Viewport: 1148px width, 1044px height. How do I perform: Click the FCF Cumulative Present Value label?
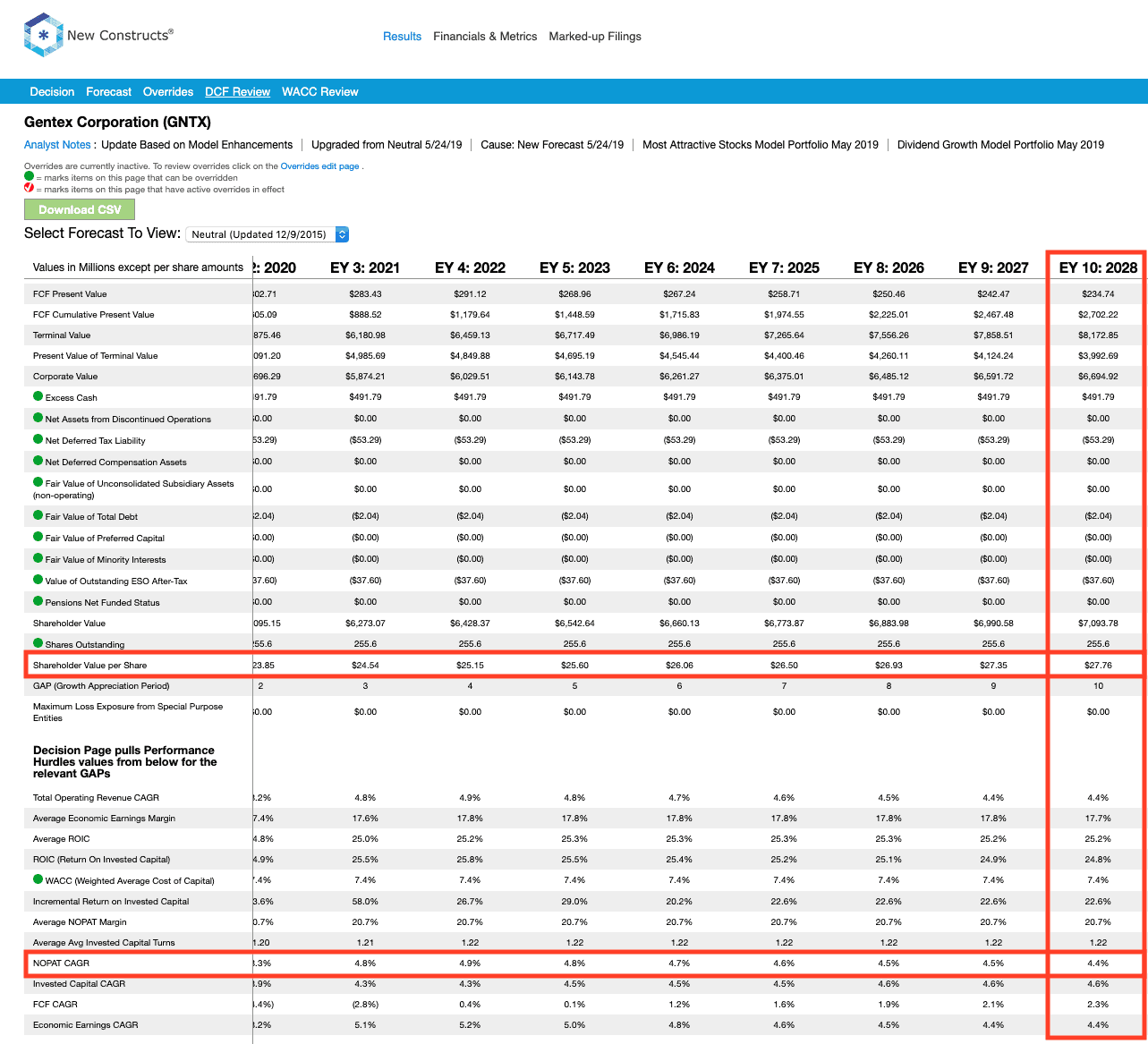[x=93, y=315]
